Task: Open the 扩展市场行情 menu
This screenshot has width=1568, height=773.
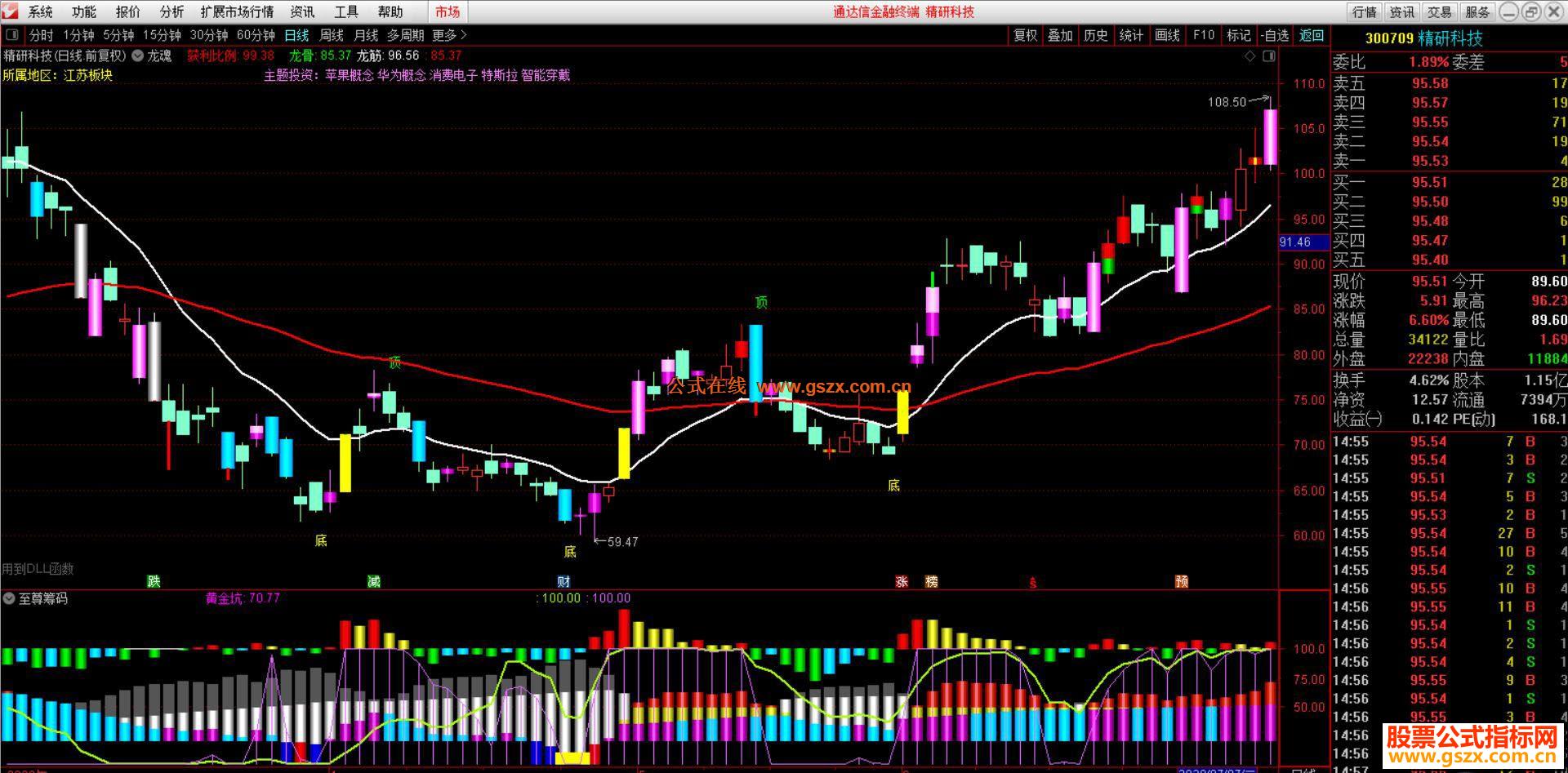Action: [x=237, y=12]
